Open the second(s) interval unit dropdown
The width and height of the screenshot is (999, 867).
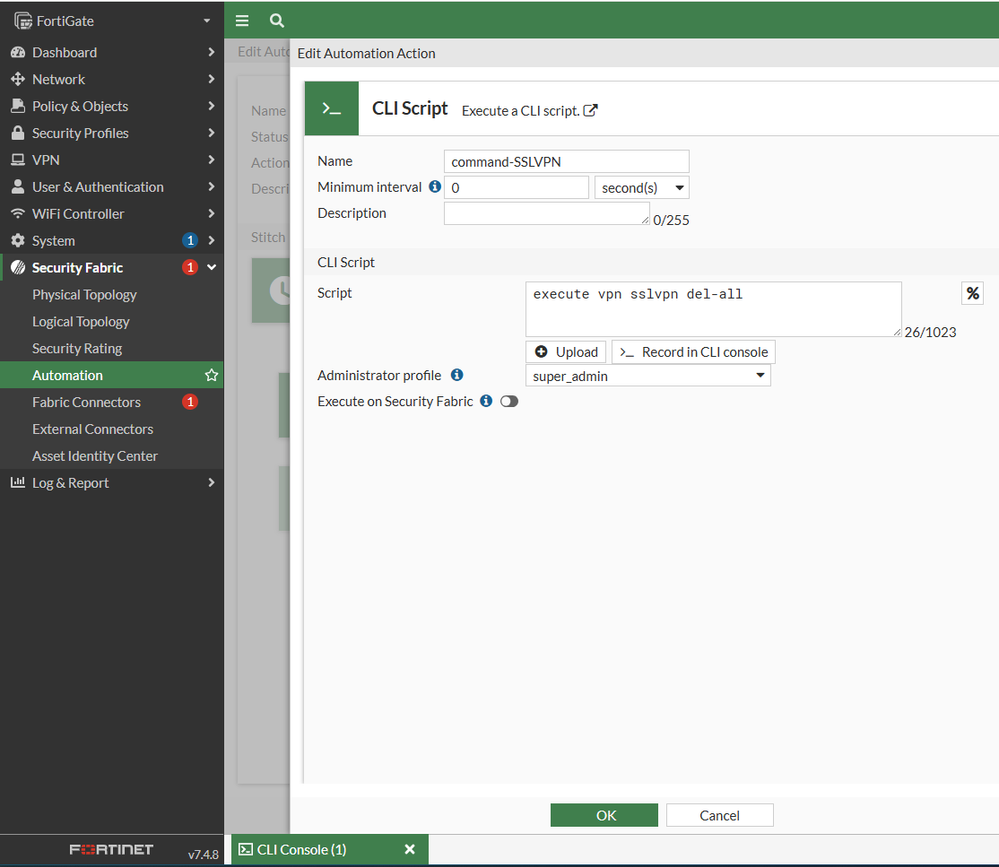tap(641, 188)
